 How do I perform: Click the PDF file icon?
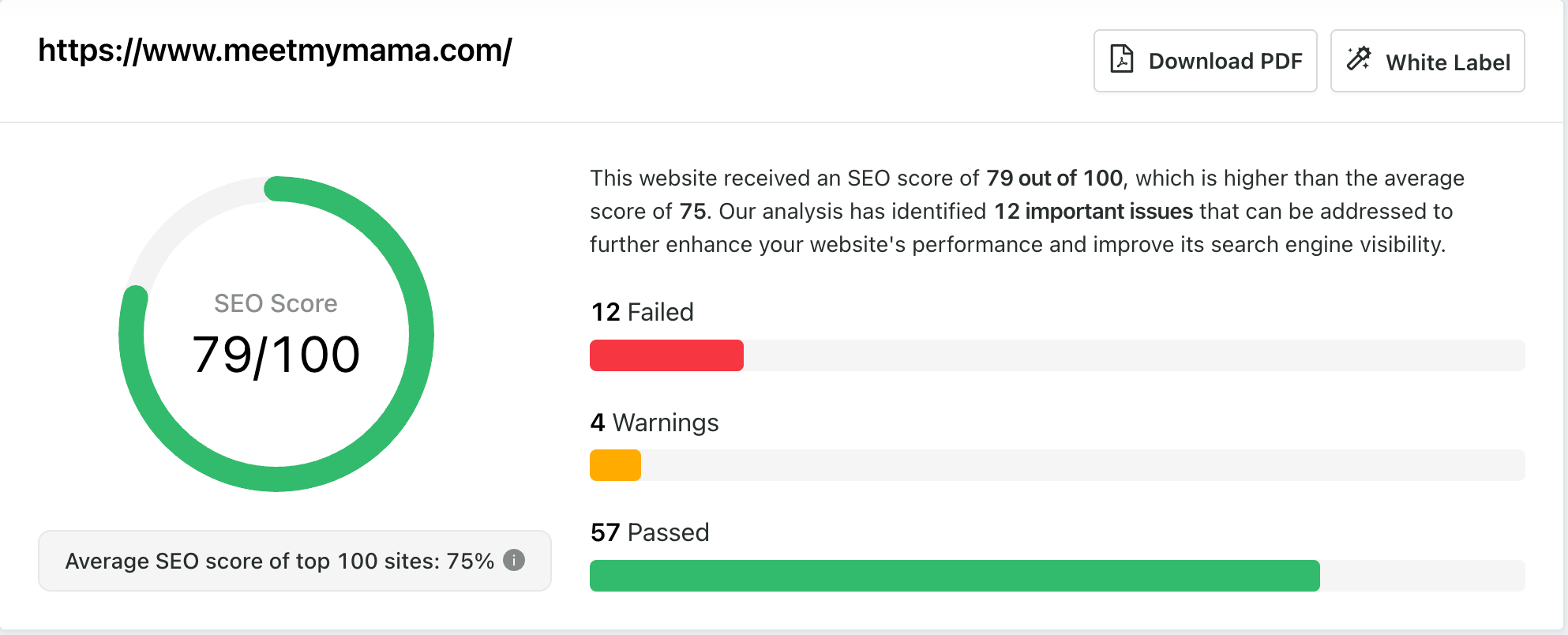(x=1122, y=60)
